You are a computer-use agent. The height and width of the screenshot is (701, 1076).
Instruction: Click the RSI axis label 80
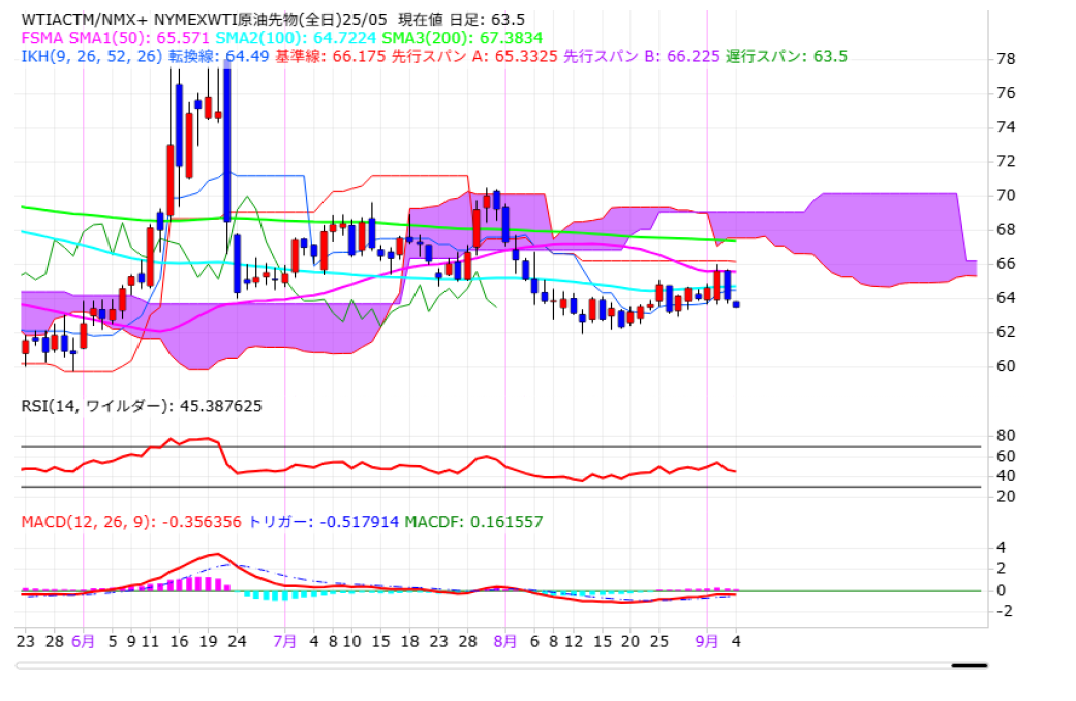[1005, 436]
